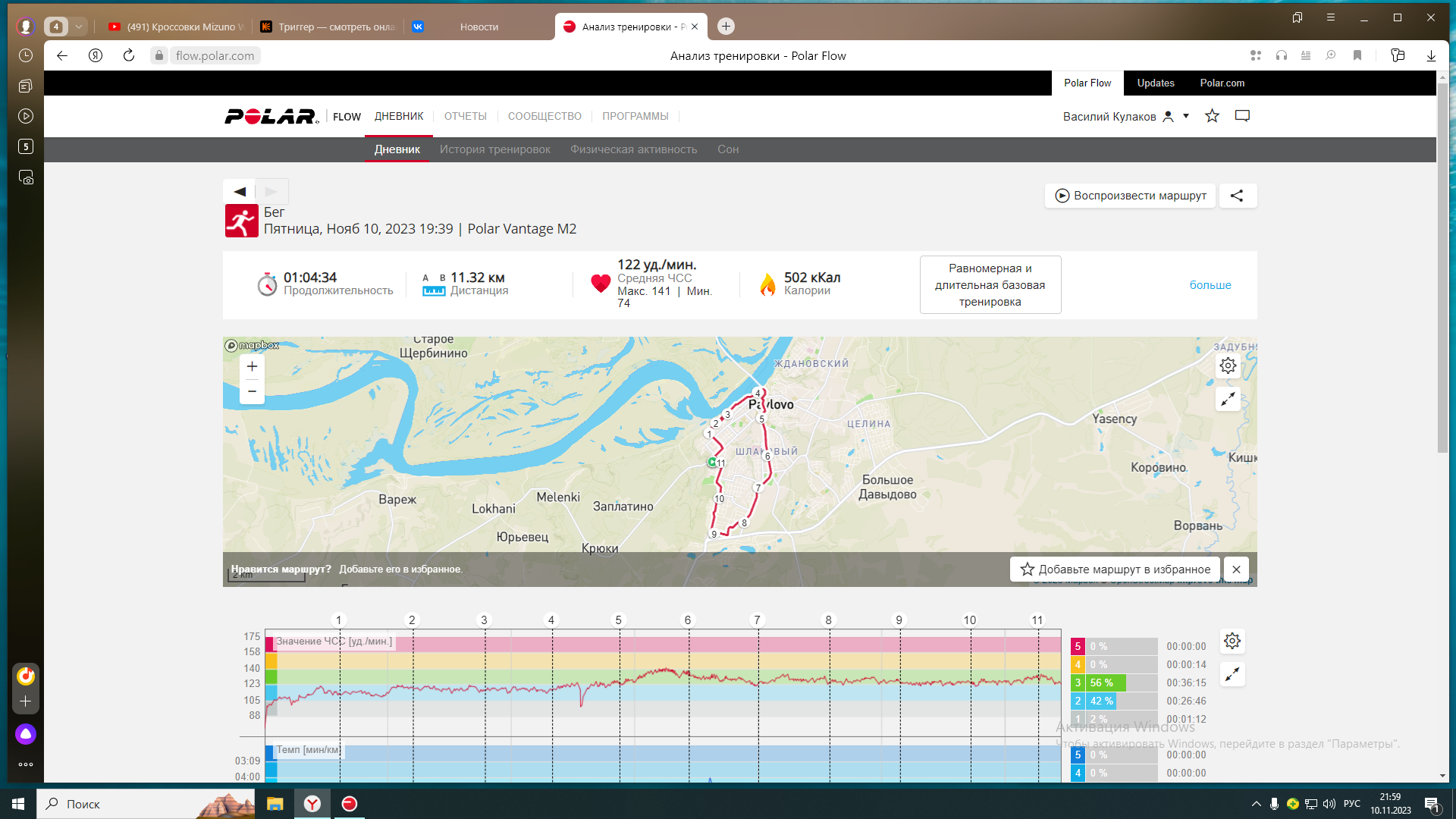Zoom in on the map

click(253, 366)
